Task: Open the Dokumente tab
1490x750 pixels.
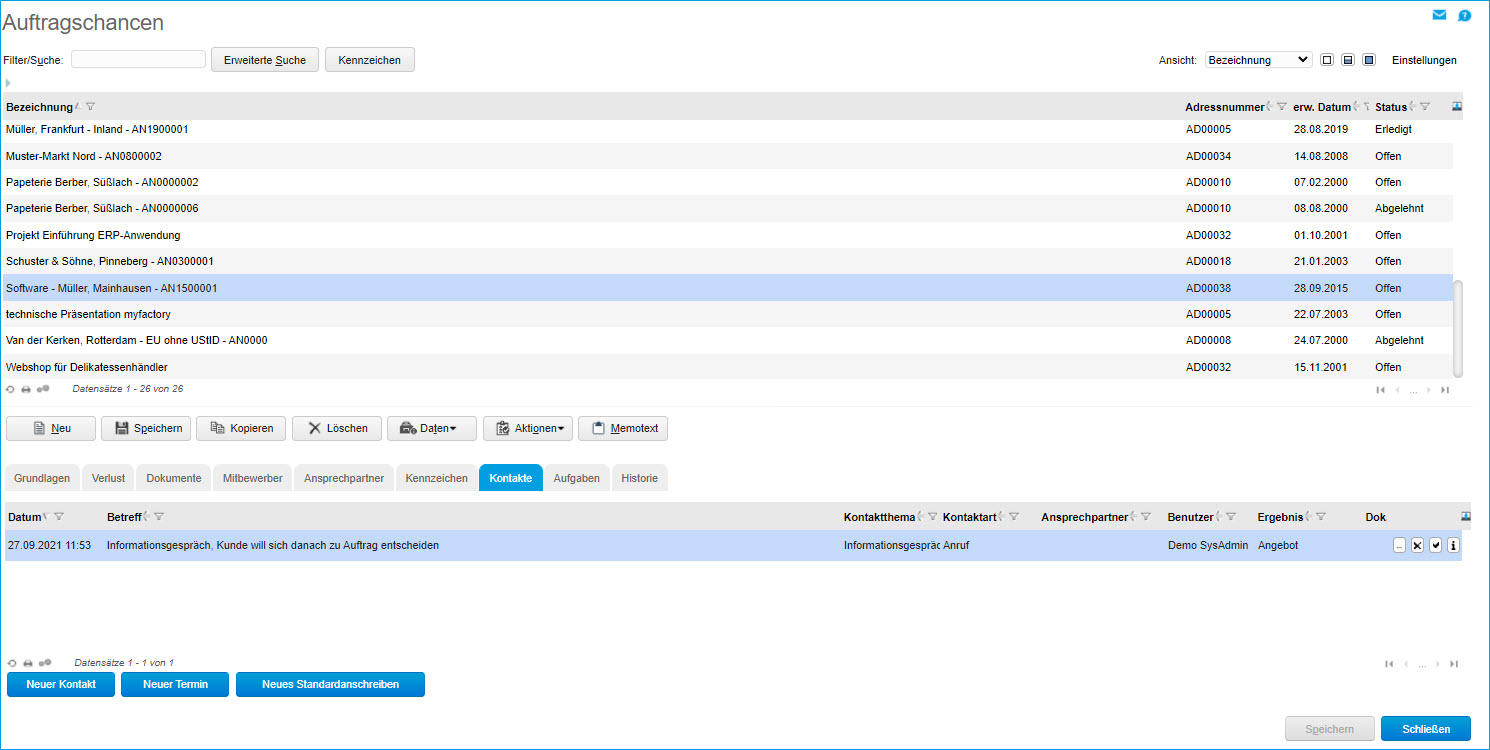Action: tap(174, 478)
